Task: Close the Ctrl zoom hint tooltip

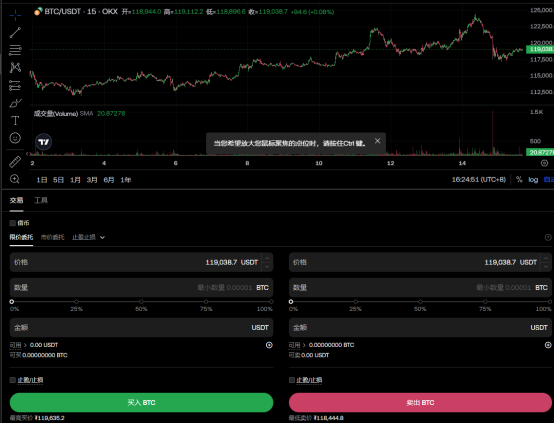Action: click(377, 141)
